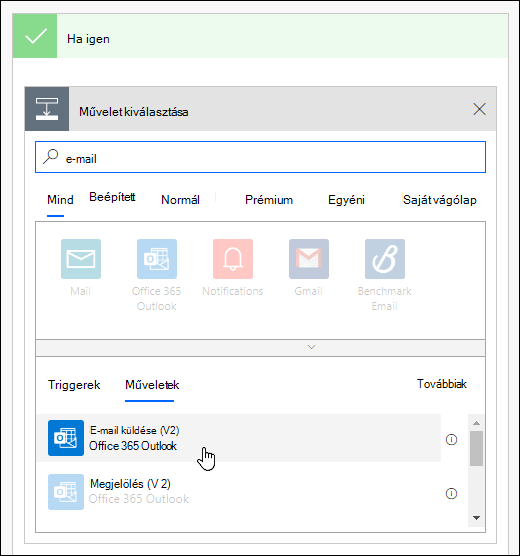Close the Művelet kiválasztása panel
Viewport: 520px width, 556px height.
[x=479, y=109]
